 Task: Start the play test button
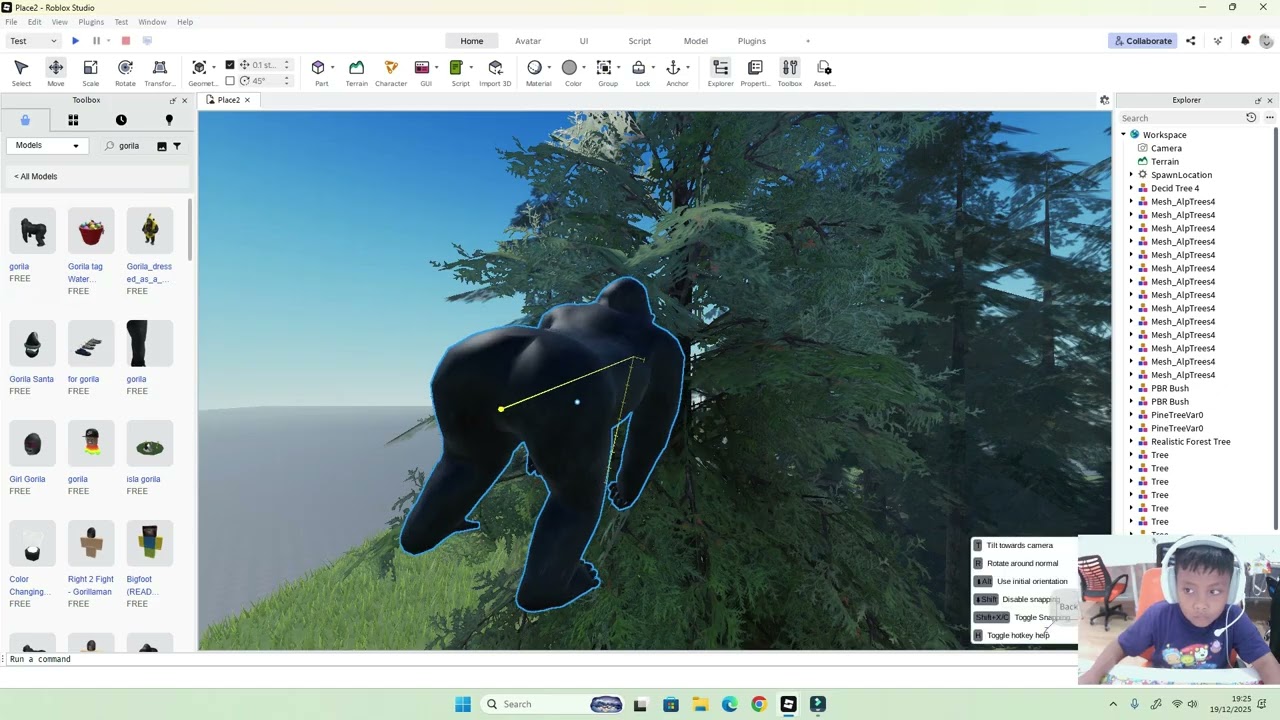coord(75,41)
